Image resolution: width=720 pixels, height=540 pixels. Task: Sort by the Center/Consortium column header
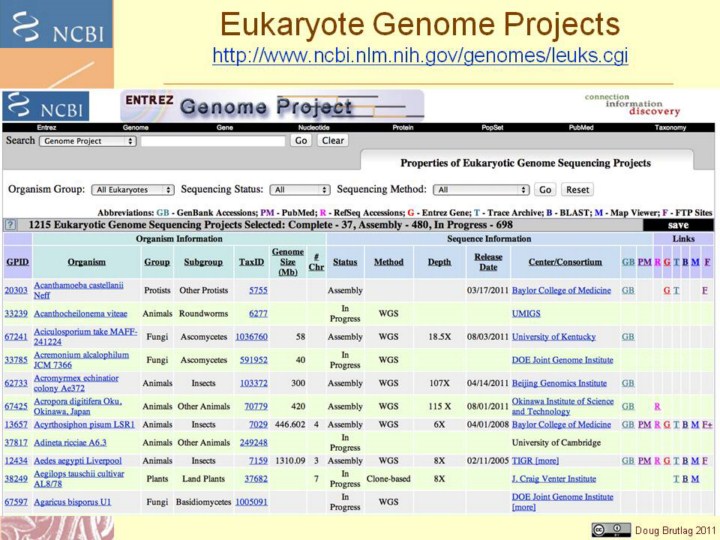pyautogui.click(x=565, y=262)
